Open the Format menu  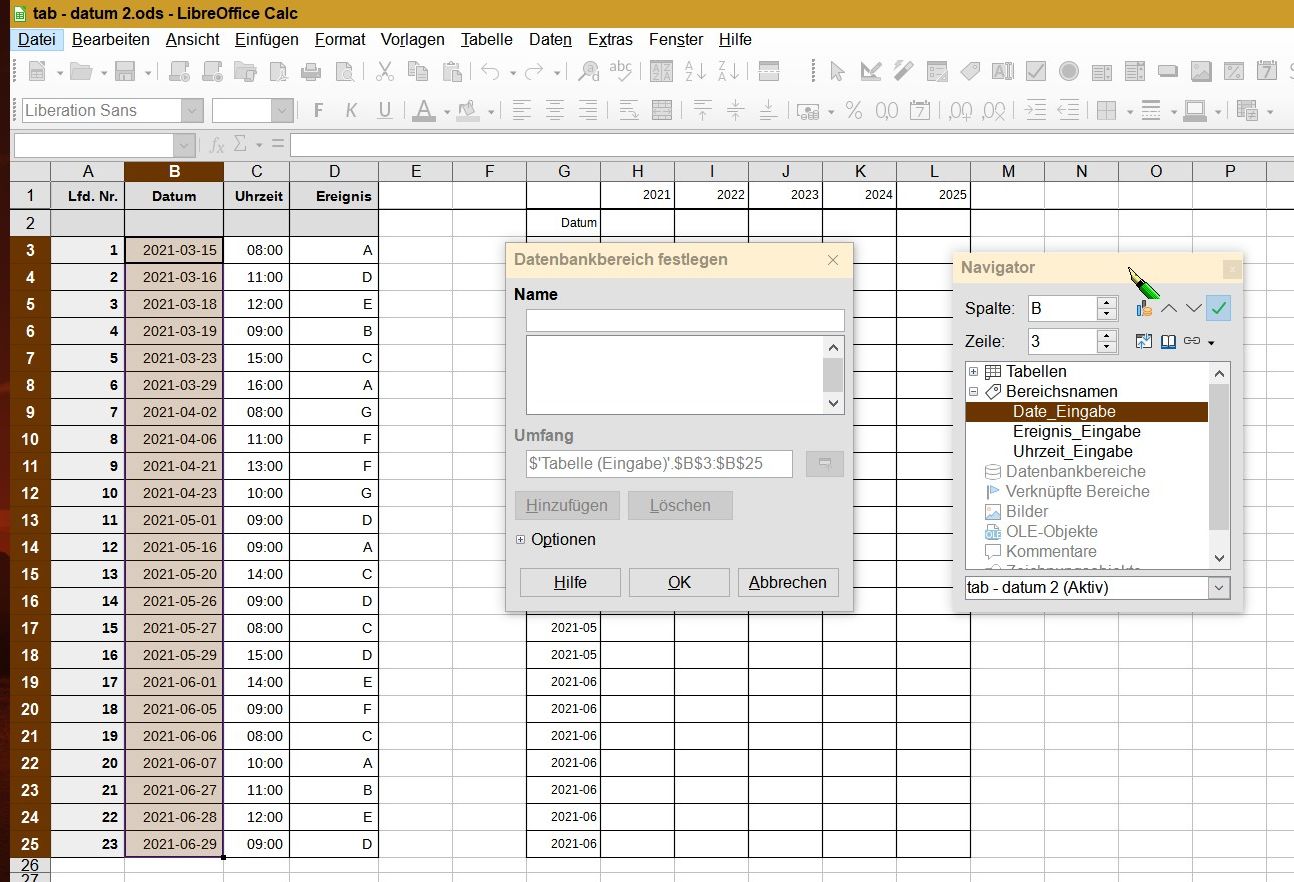click(x=340, y=39)
